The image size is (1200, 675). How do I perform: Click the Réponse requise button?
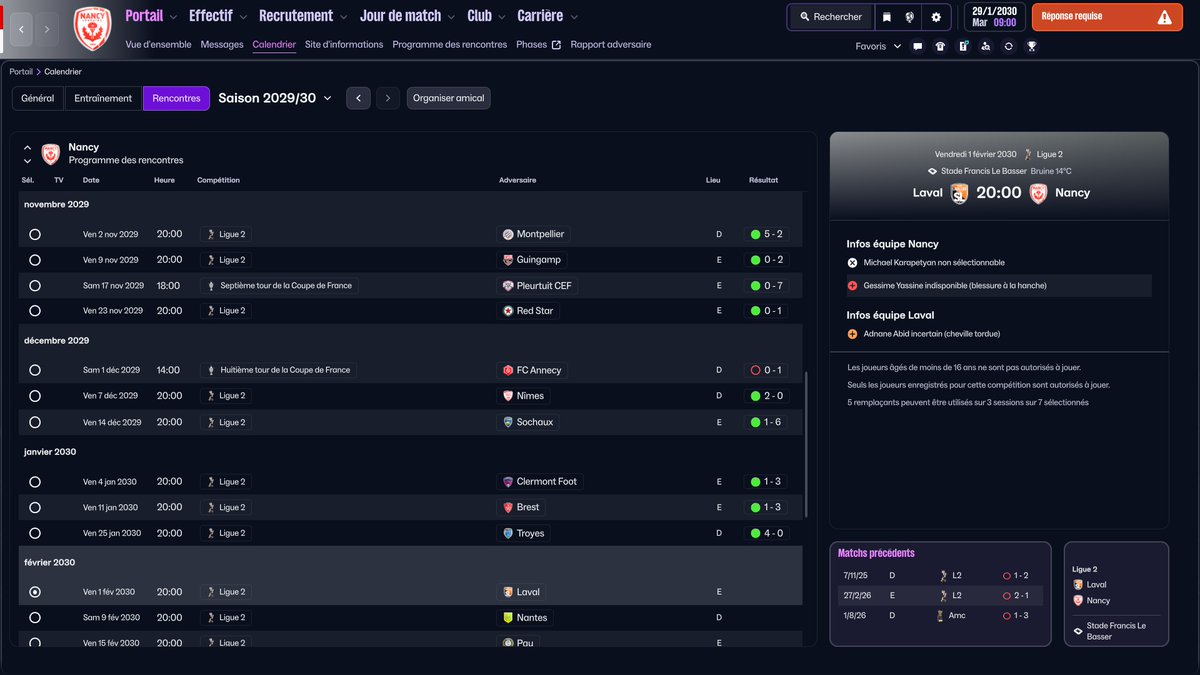1107,17
